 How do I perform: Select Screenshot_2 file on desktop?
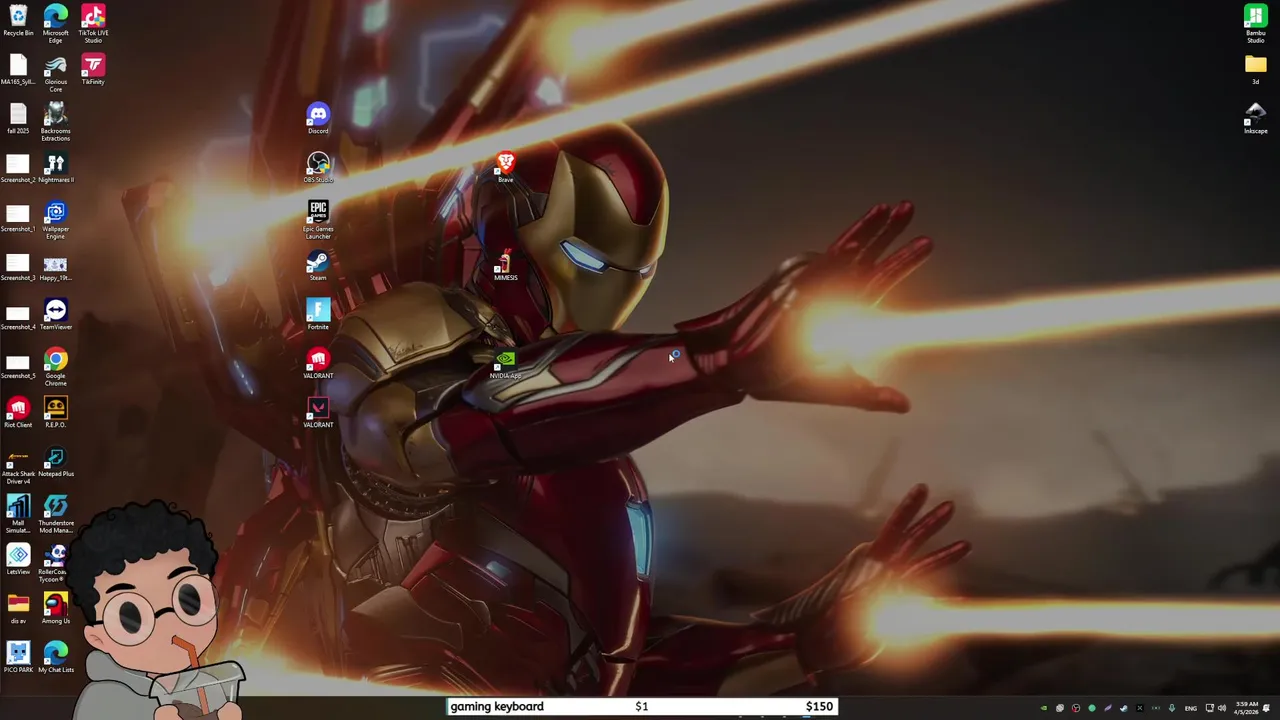pos(18,167)
